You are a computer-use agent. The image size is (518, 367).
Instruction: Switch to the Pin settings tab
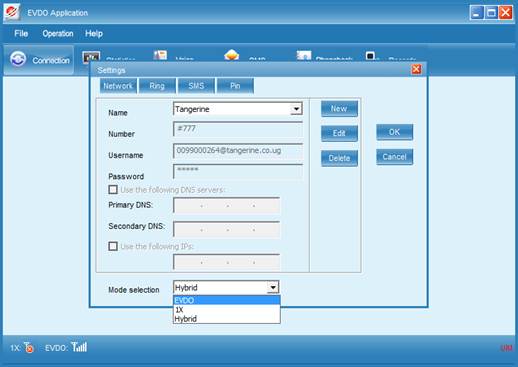pyautogui.click(x=235, y=86)
